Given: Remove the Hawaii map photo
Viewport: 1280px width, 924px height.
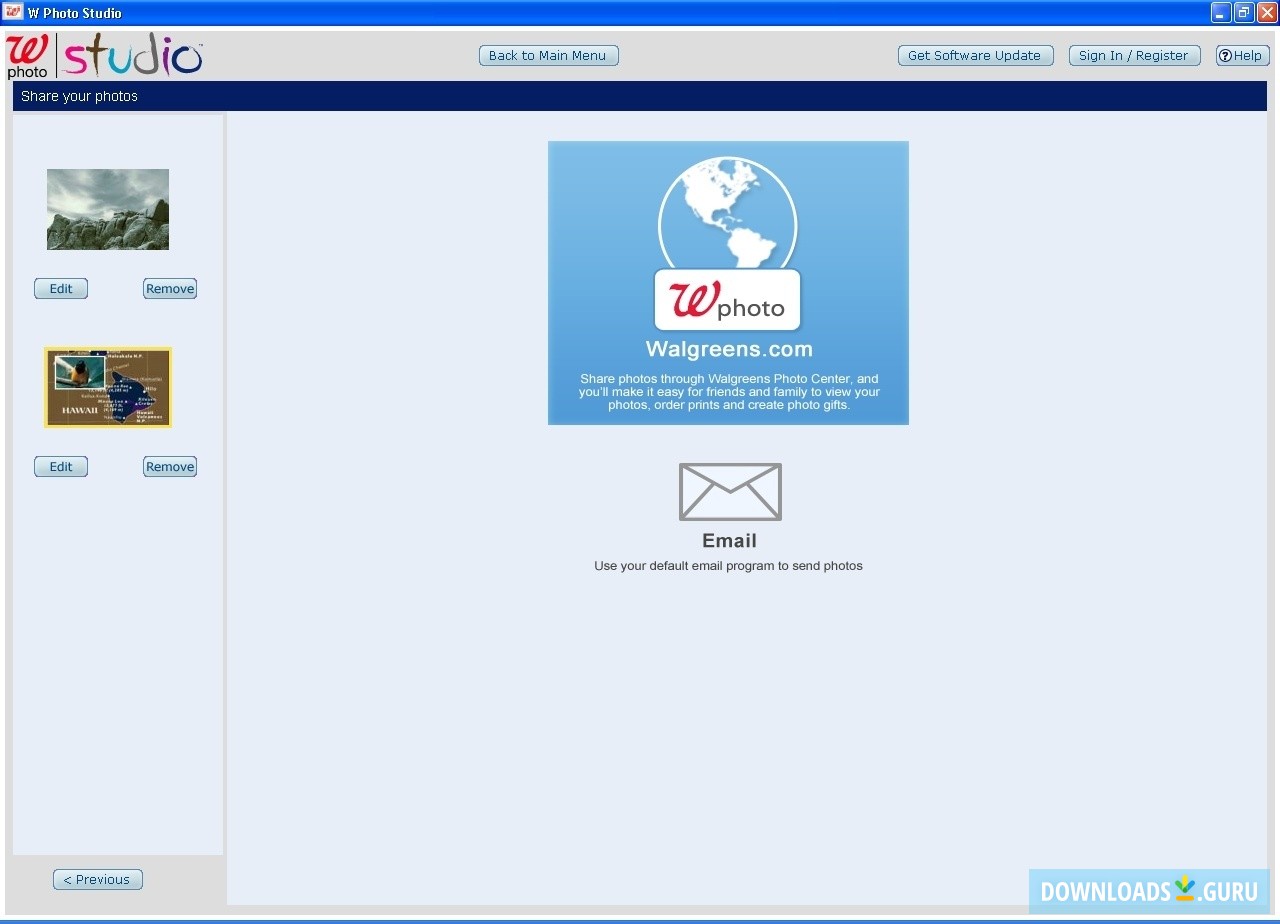Looking at the screenshot, I should 170,467.
